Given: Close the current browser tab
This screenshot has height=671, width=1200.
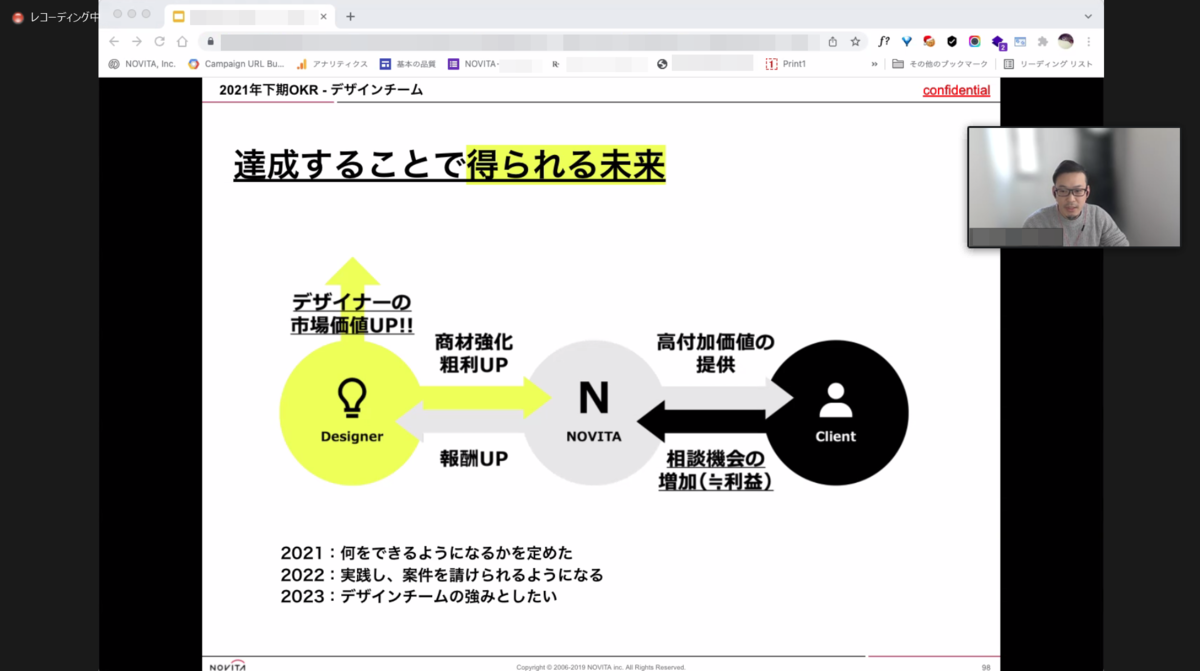Looking at the screenshot, I should 323,16.
